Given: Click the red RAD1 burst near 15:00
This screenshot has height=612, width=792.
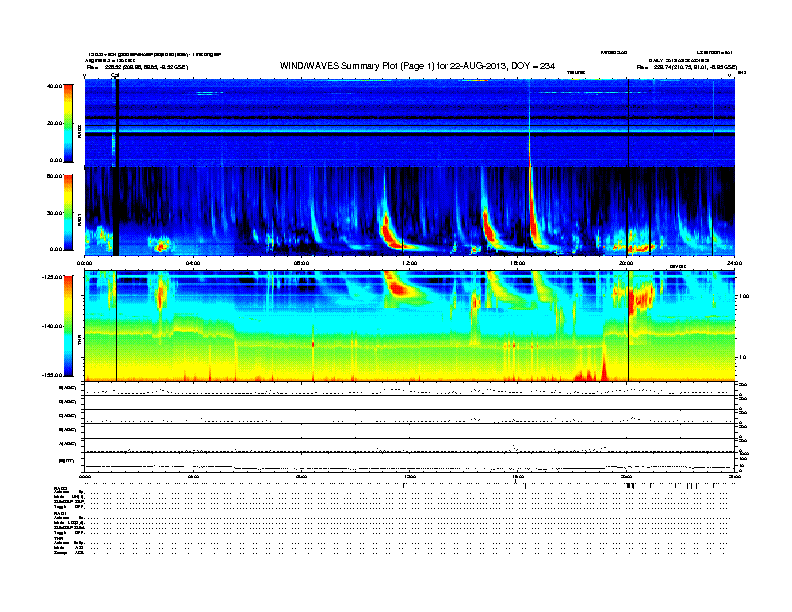Looking at the screenshot, I should tap(488, 230).
